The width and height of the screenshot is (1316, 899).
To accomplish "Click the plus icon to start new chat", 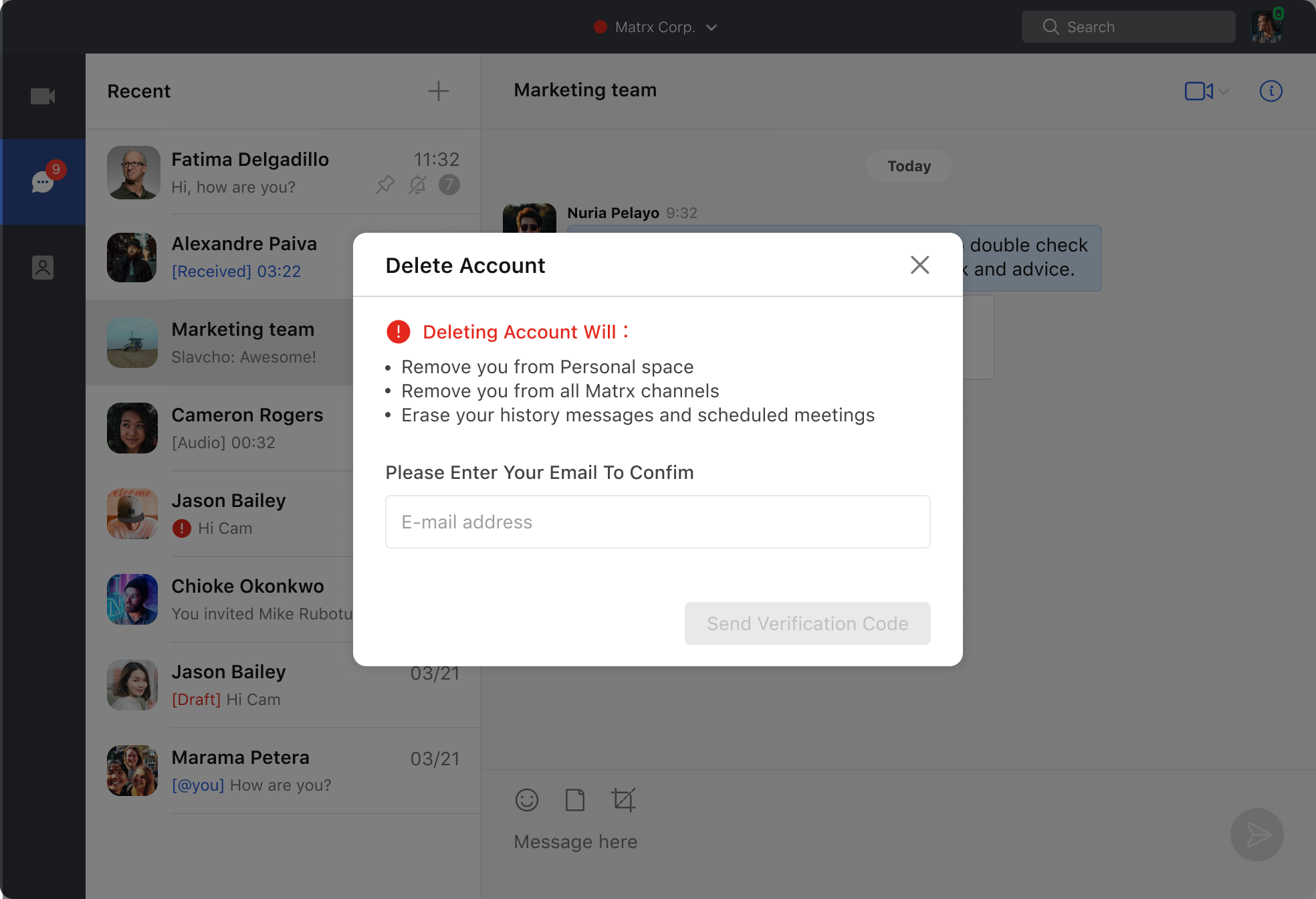I will click(438, 91).
